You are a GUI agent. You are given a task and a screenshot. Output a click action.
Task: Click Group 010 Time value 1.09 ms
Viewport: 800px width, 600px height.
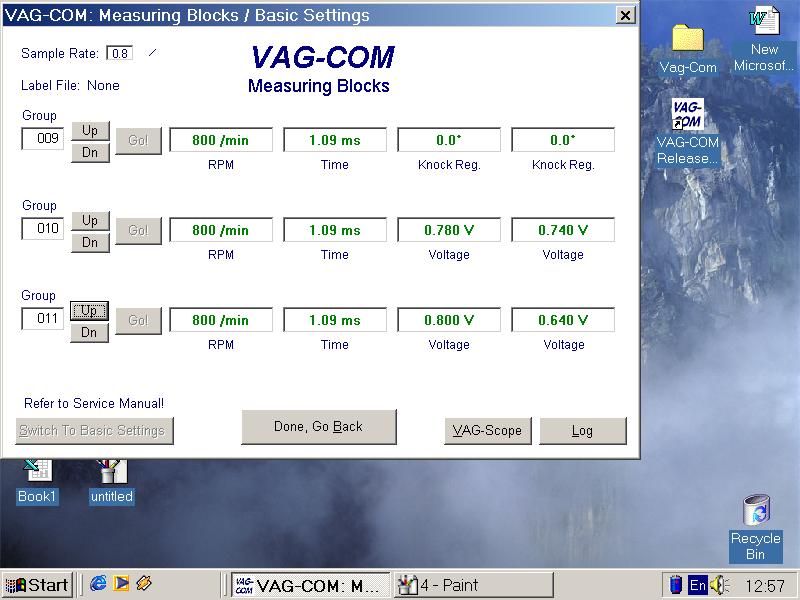pos(335,230)
